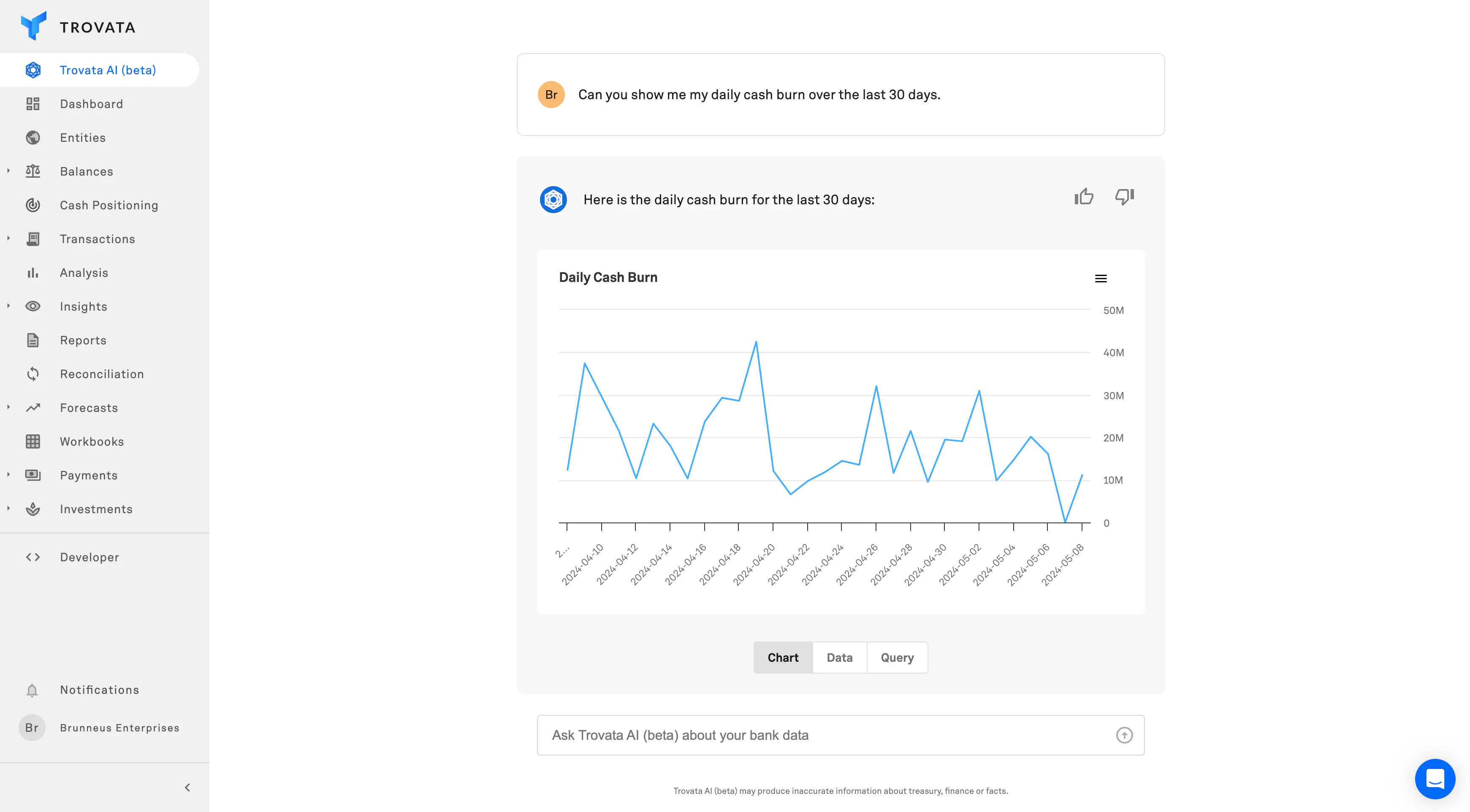Open Workbooks from the sidebar
The width and height of the screenshot is (1470, 812).
[92, 441]
